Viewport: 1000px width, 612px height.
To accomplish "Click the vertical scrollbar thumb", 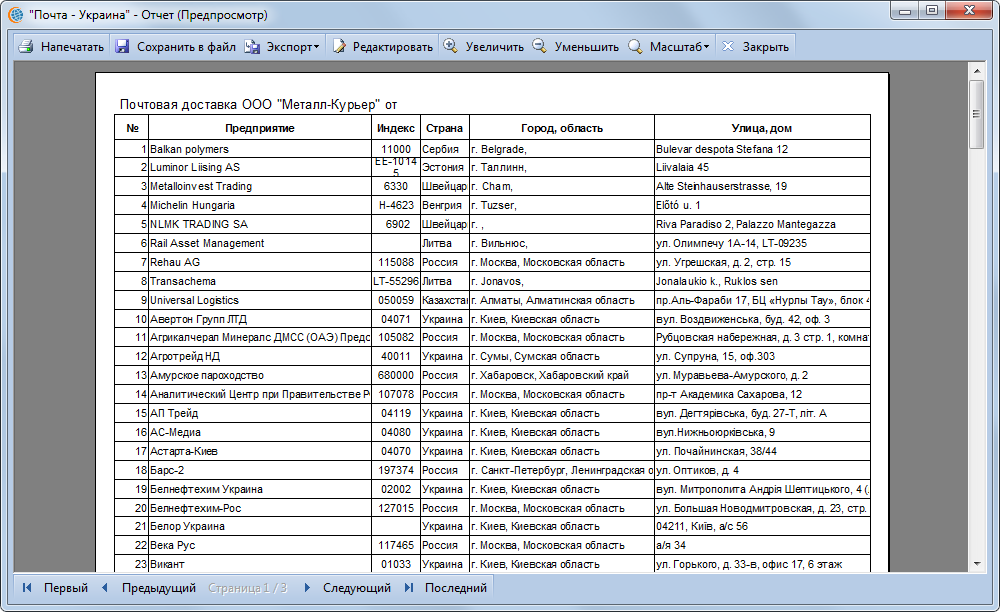I will click(976, 114).
